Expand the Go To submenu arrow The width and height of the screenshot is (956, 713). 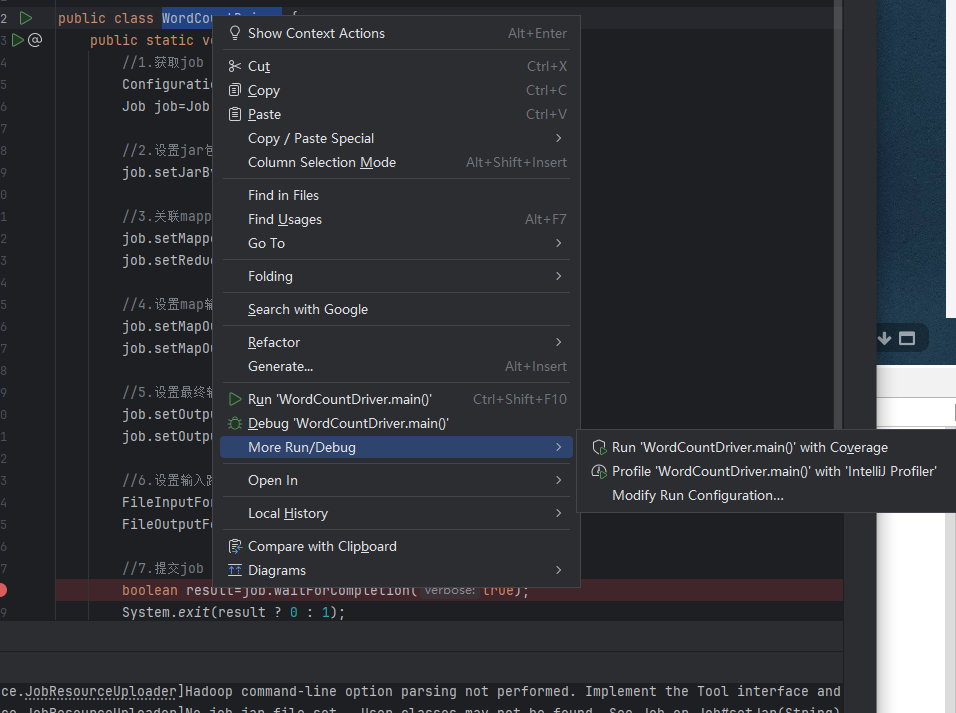coord(558,243)
